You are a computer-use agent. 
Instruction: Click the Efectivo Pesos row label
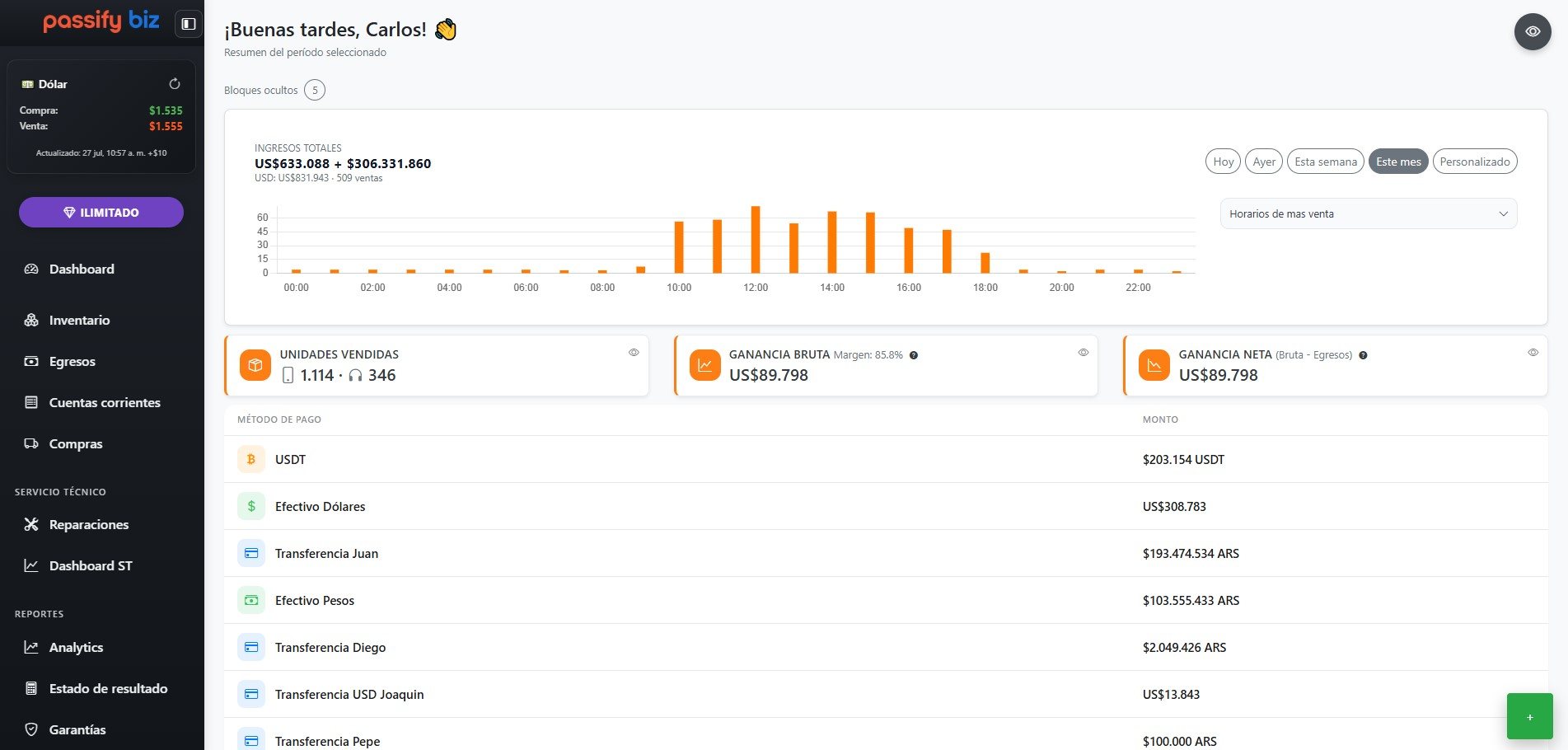[x=315, y=601]
